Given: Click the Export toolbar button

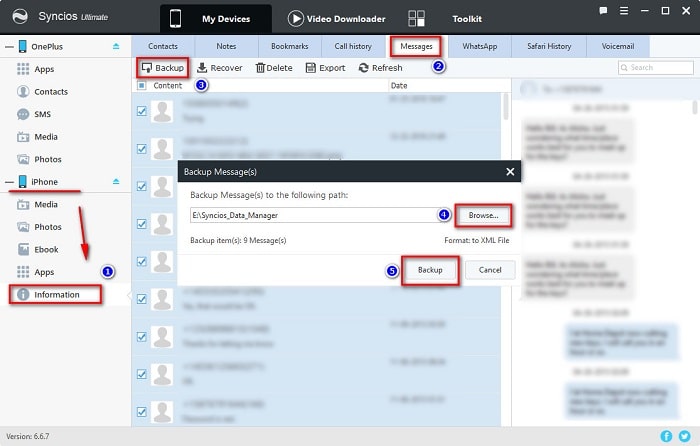Looking at the screenshot, I should (x=325, y=68).
